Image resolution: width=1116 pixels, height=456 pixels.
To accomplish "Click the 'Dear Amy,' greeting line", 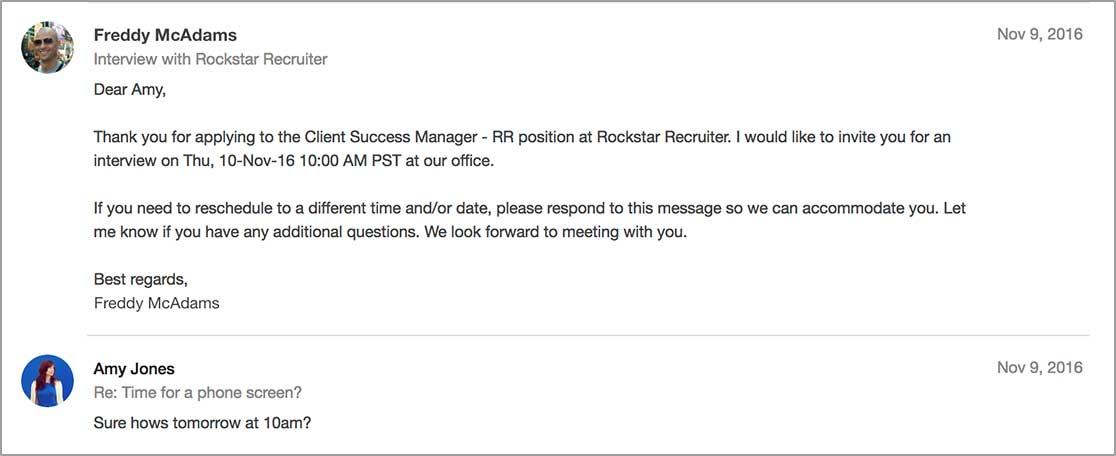I will tap(129, 90).
